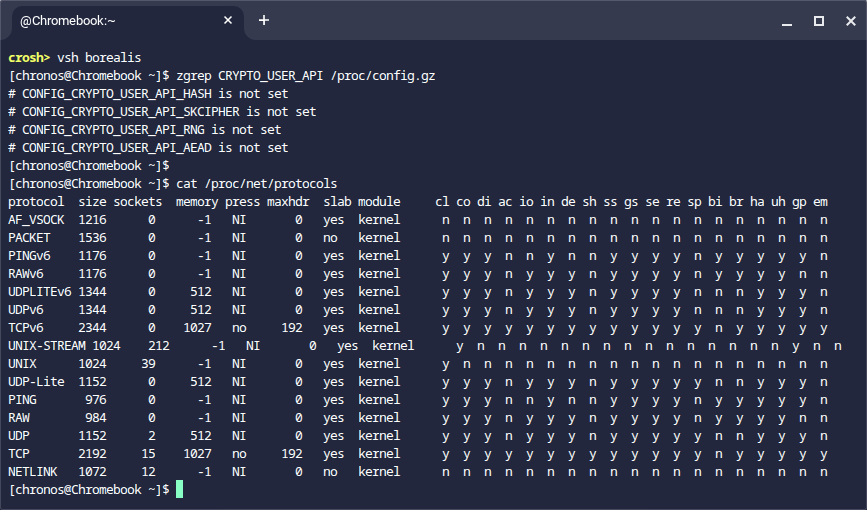Click size value 2192 in TCP row
Viewport: 867px width, 510px height.
pos(92,454)
